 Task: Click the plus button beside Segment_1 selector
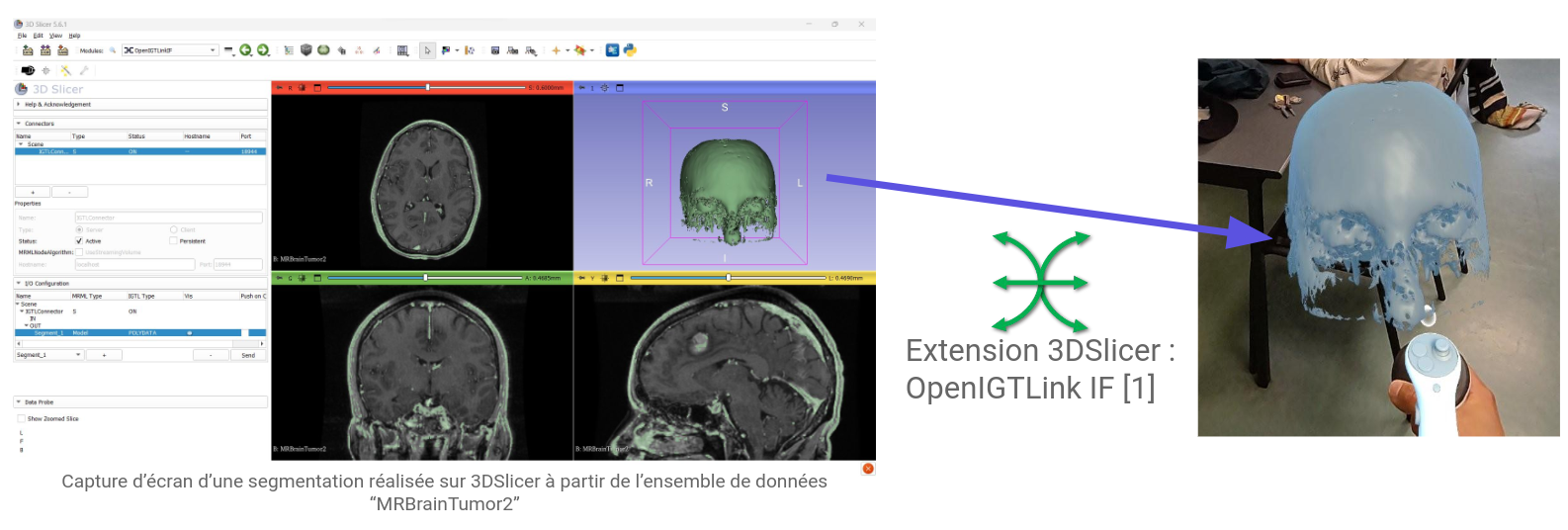tap(104, 355)
